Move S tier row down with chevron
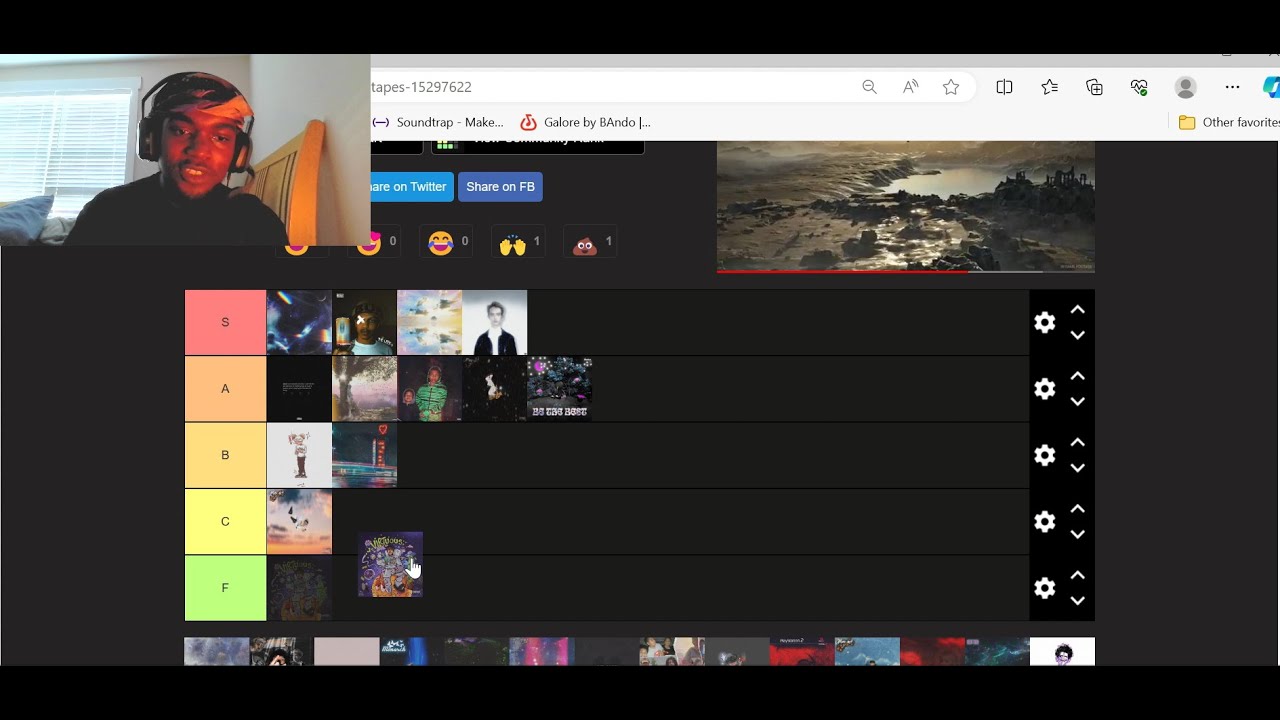The width and height of the screenshot is (1280, 720). (1077, 335)
